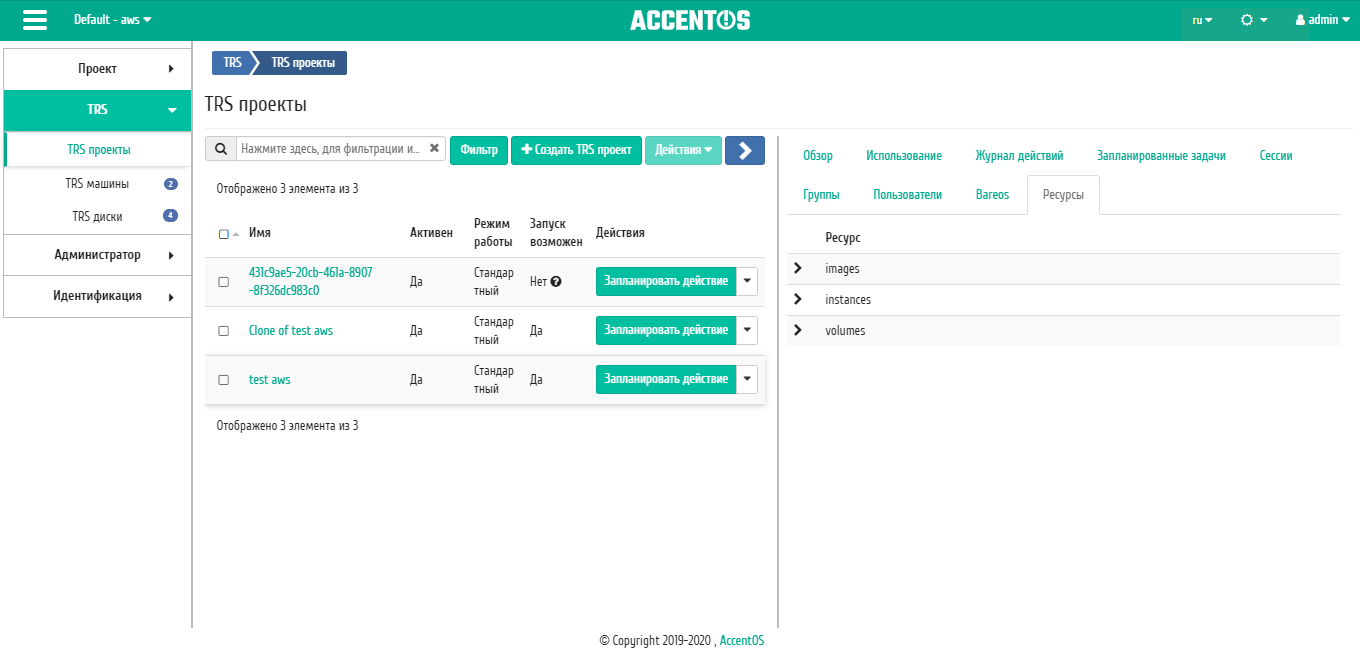Click the help question-mark next to Нет

(556, 282)
